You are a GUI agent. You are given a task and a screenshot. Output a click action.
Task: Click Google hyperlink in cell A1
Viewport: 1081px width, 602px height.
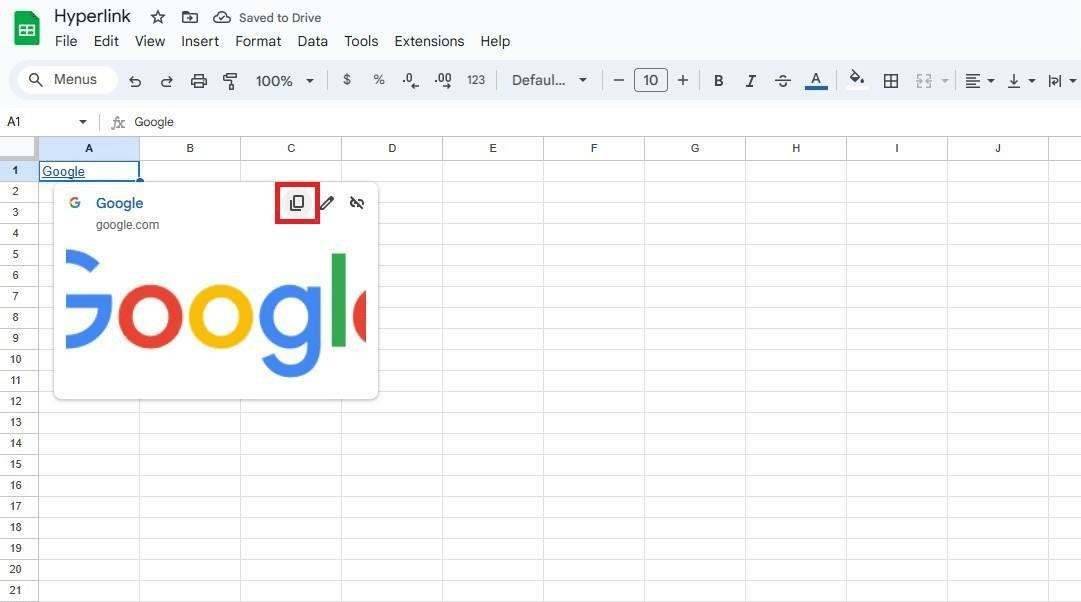tap(63, 171)
